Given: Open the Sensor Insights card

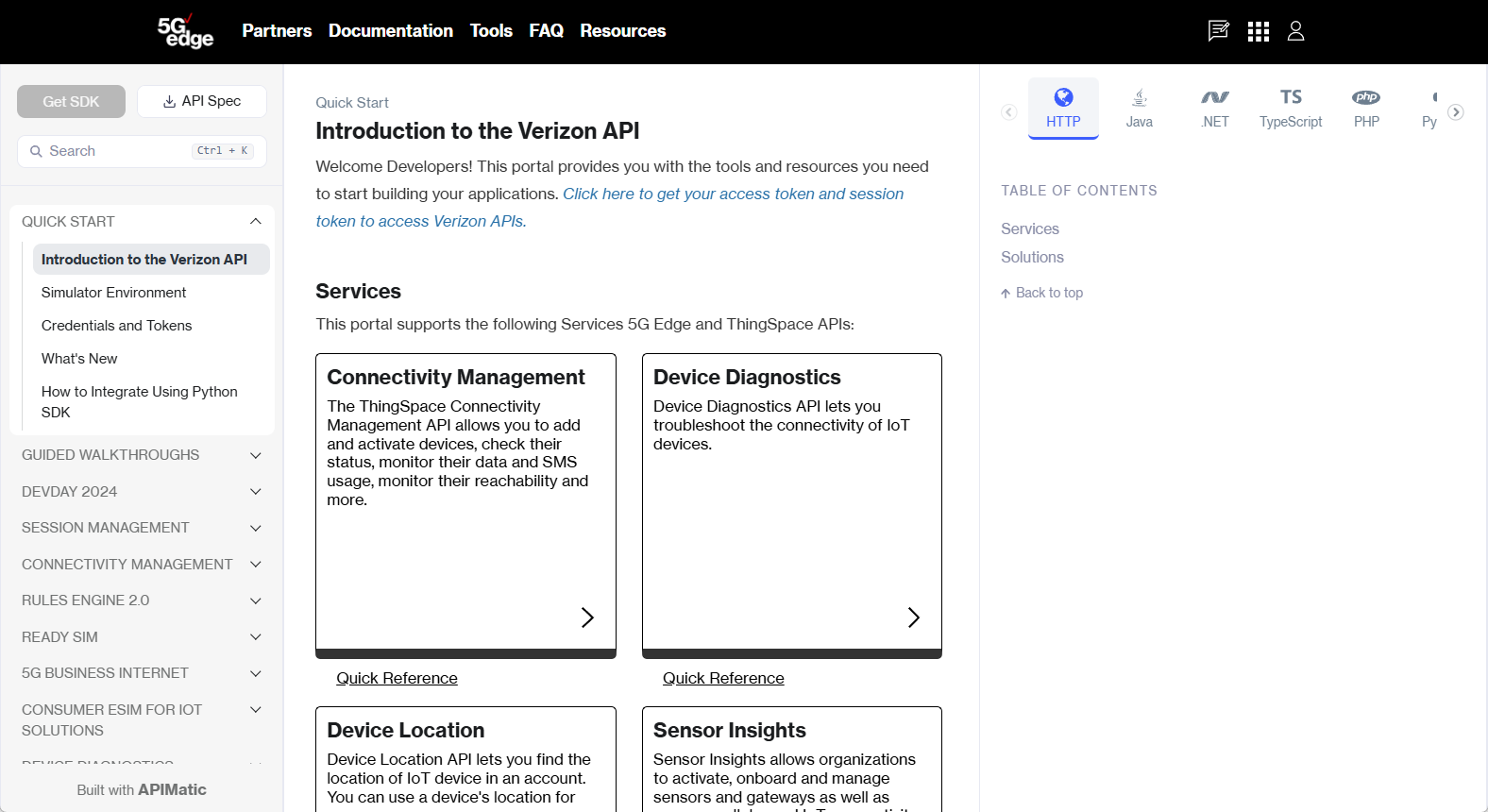Looking at the screenshot, I should [791, 759].
